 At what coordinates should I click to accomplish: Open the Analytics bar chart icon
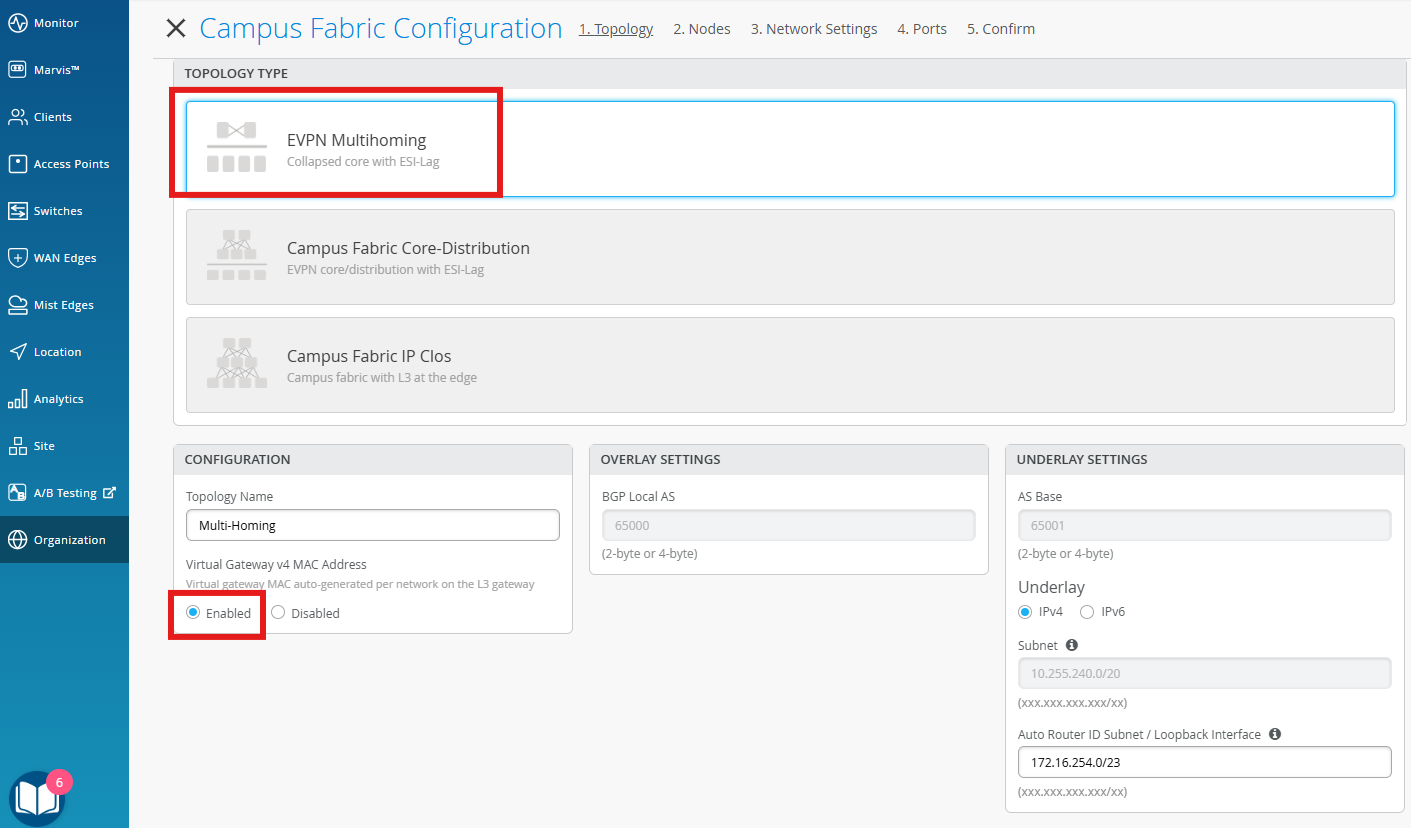coord(17,399)
